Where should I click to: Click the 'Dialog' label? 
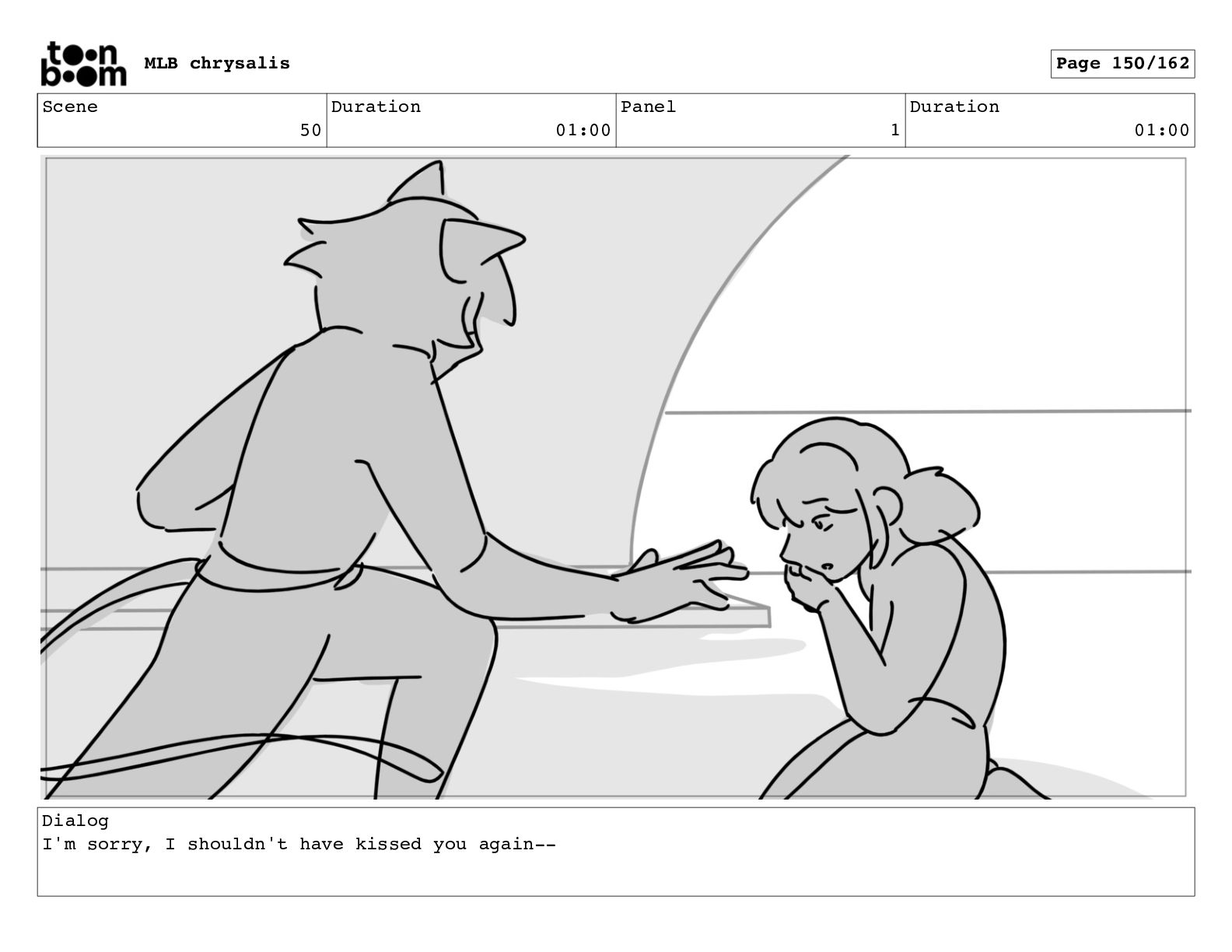pyautogui.click(x=75, y=821)
